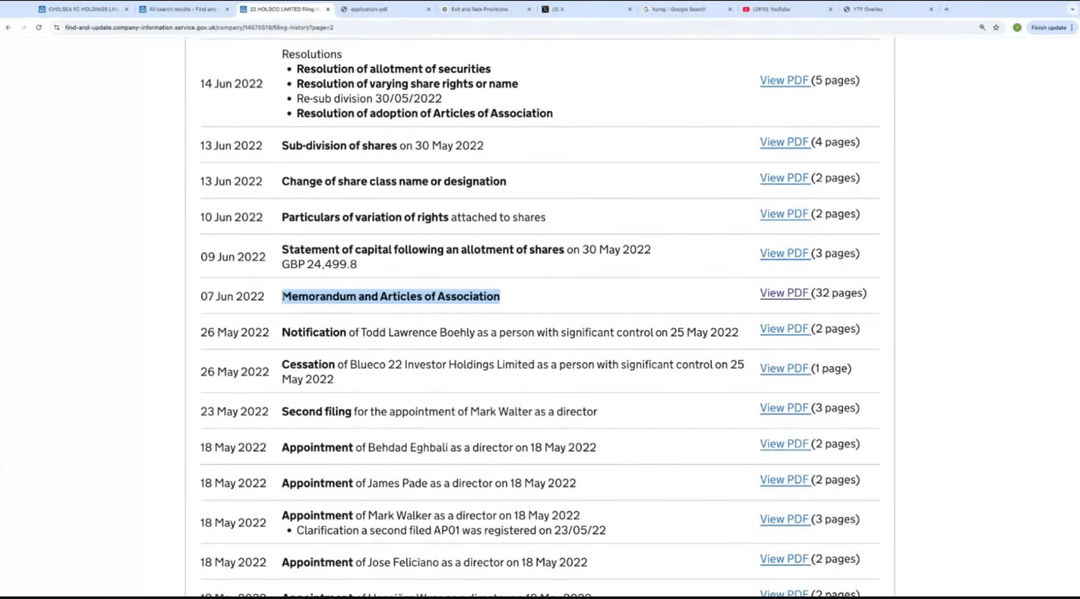
Task: View PDF for Sub-division of shares filing
Action: point(784,142)
